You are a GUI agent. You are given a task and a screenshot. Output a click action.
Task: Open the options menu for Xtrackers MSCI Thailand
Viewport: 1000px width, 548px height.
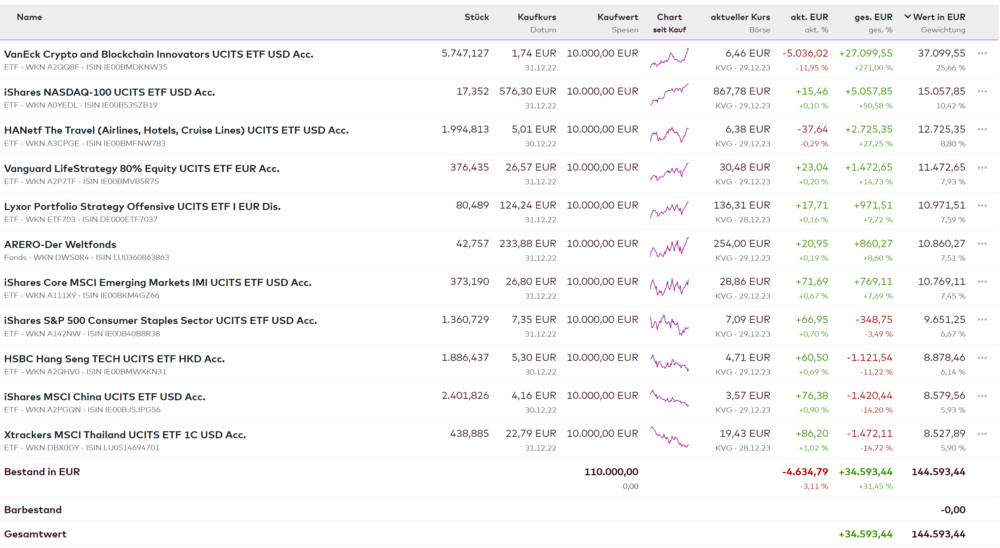982,434
